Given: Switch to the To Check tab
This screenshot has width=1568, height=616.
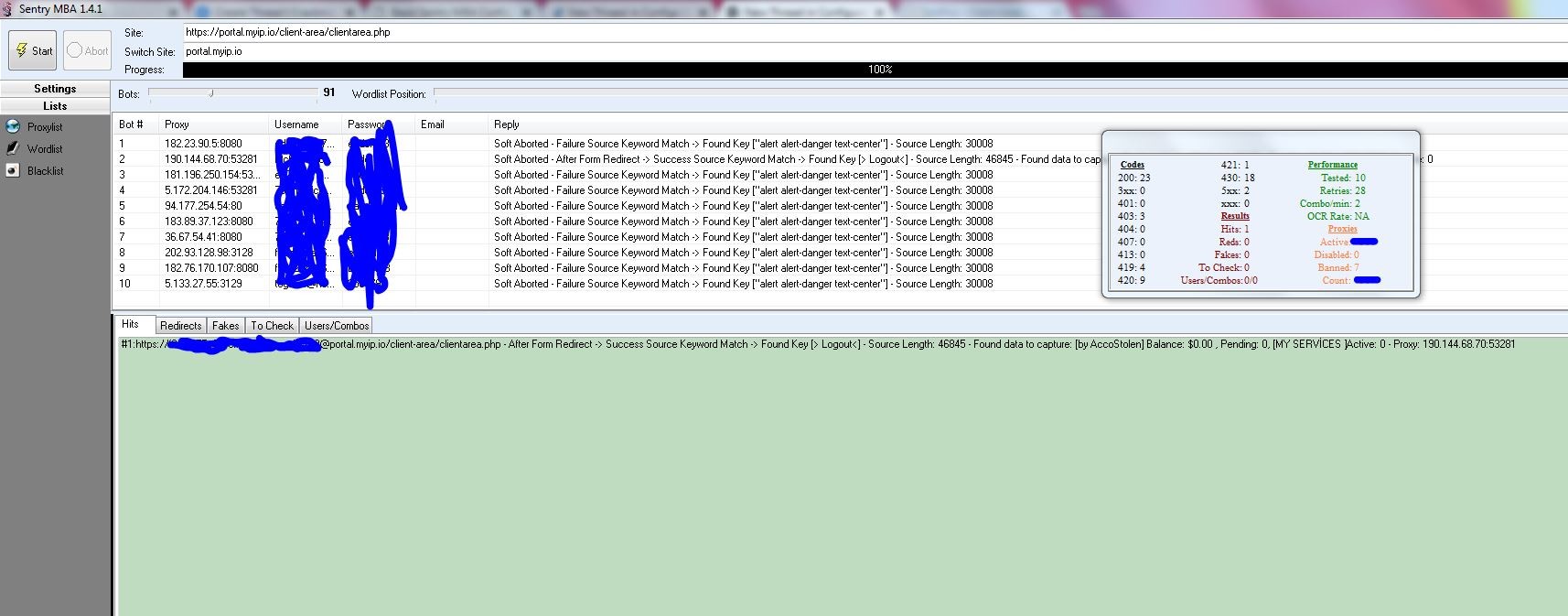Looking at the screenshot, I should click(273, 326).
